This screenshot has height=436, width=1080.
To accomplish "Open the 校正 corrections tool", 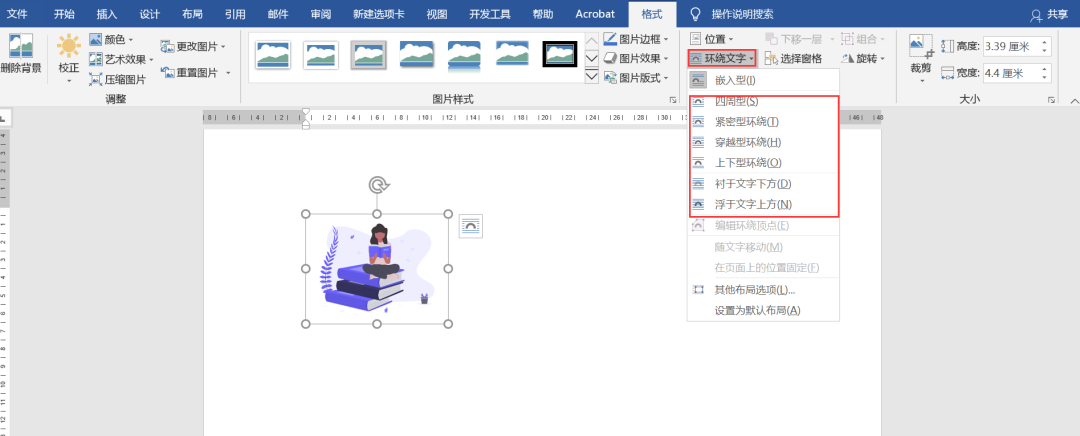I will pos(69,59).
